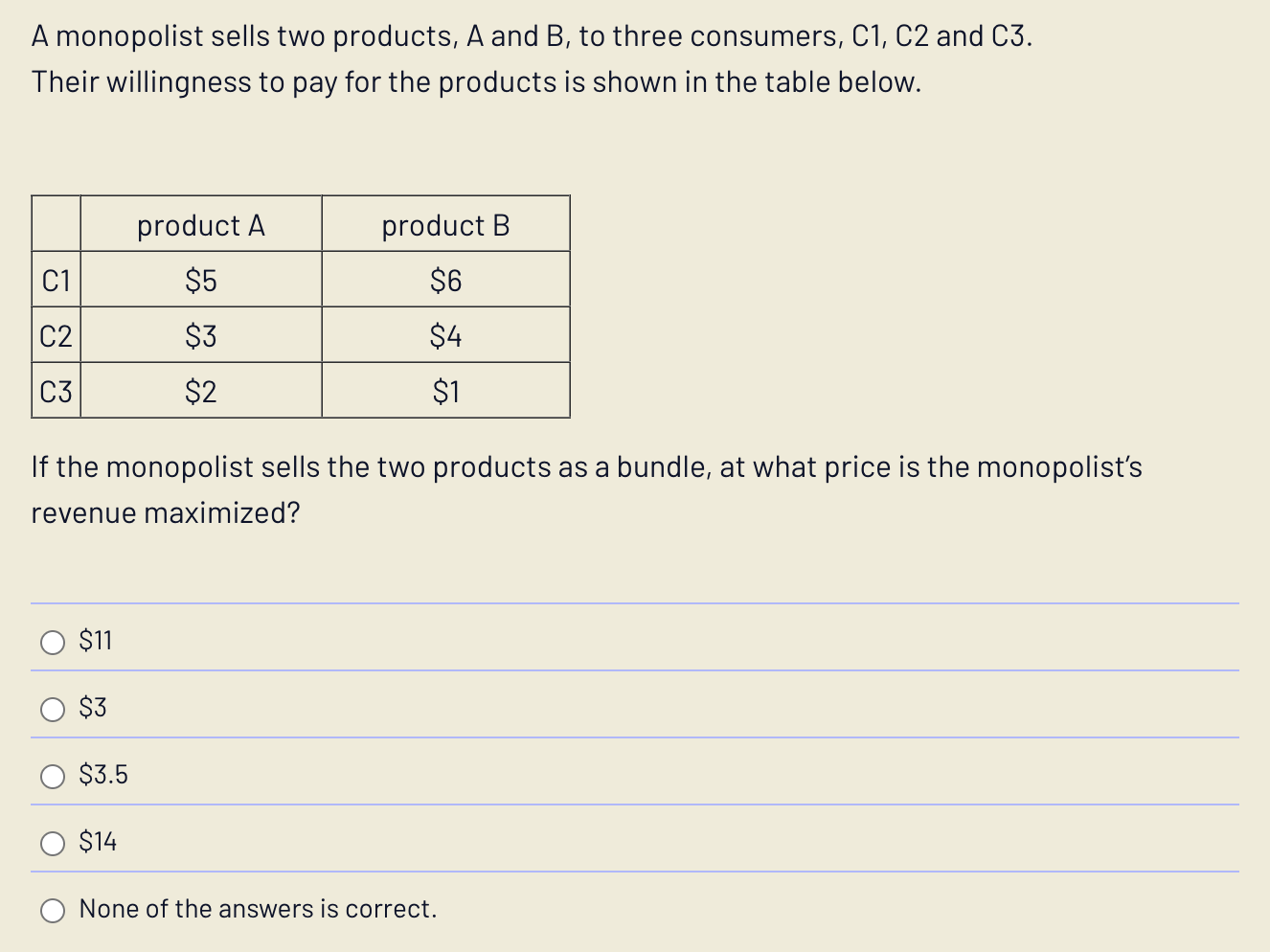Click the $1 cell in the table
This screenshot has width=1270, height=952.
pos(445,391)
